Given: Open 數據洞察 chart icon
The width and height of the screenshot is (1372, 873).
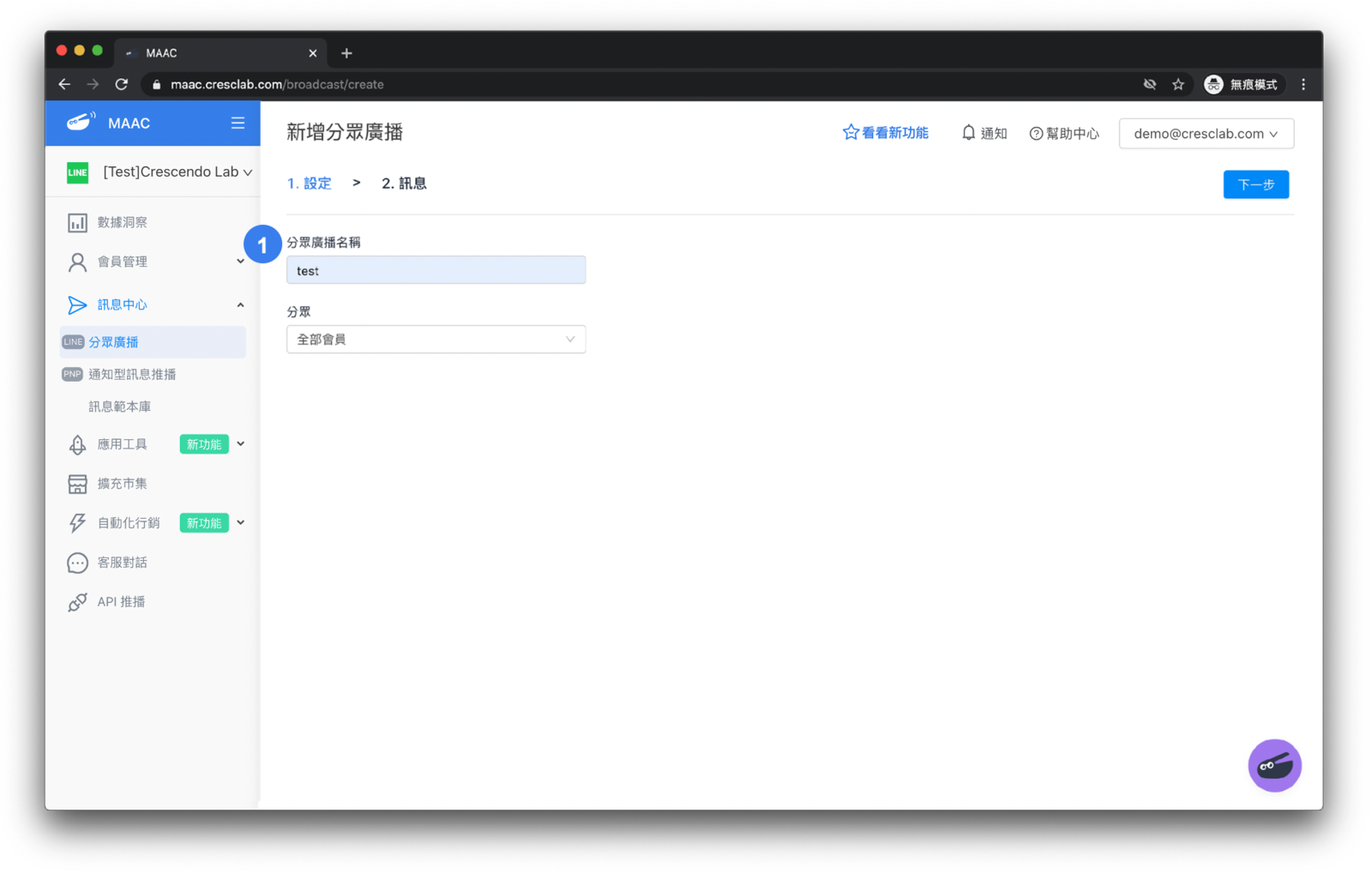Looking at the screenshot, I should coord(77,223).
